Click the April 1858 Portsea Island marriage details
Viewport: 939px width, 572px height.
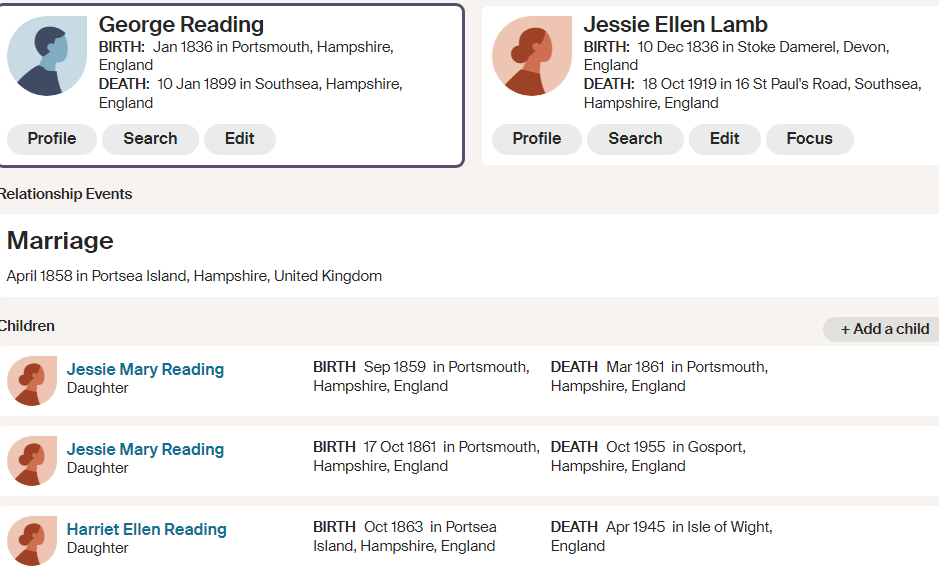click(x=194, y=276)
